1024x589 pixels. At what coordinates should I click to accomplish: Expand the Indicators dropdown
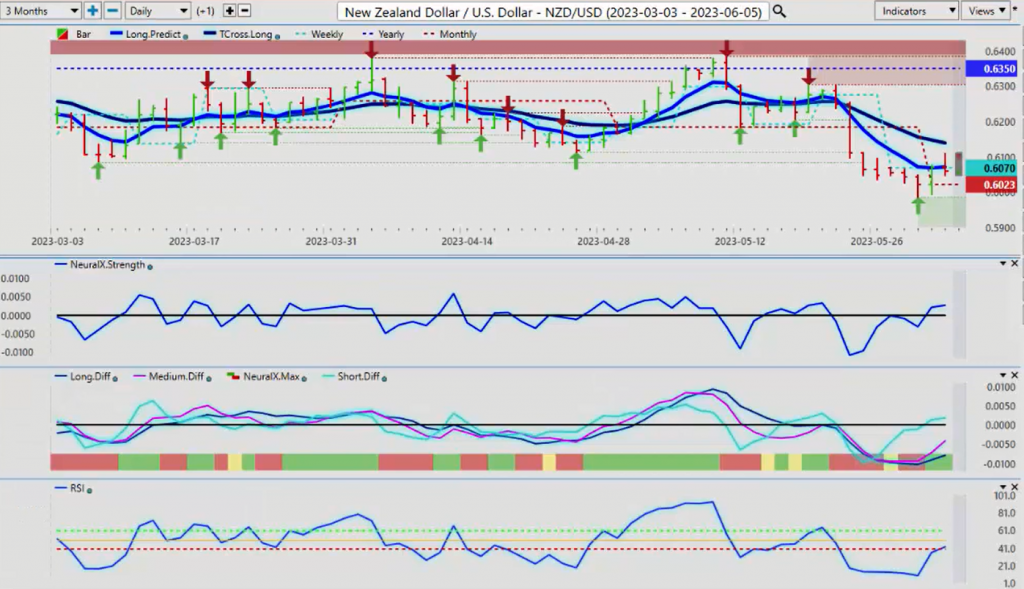915,11
